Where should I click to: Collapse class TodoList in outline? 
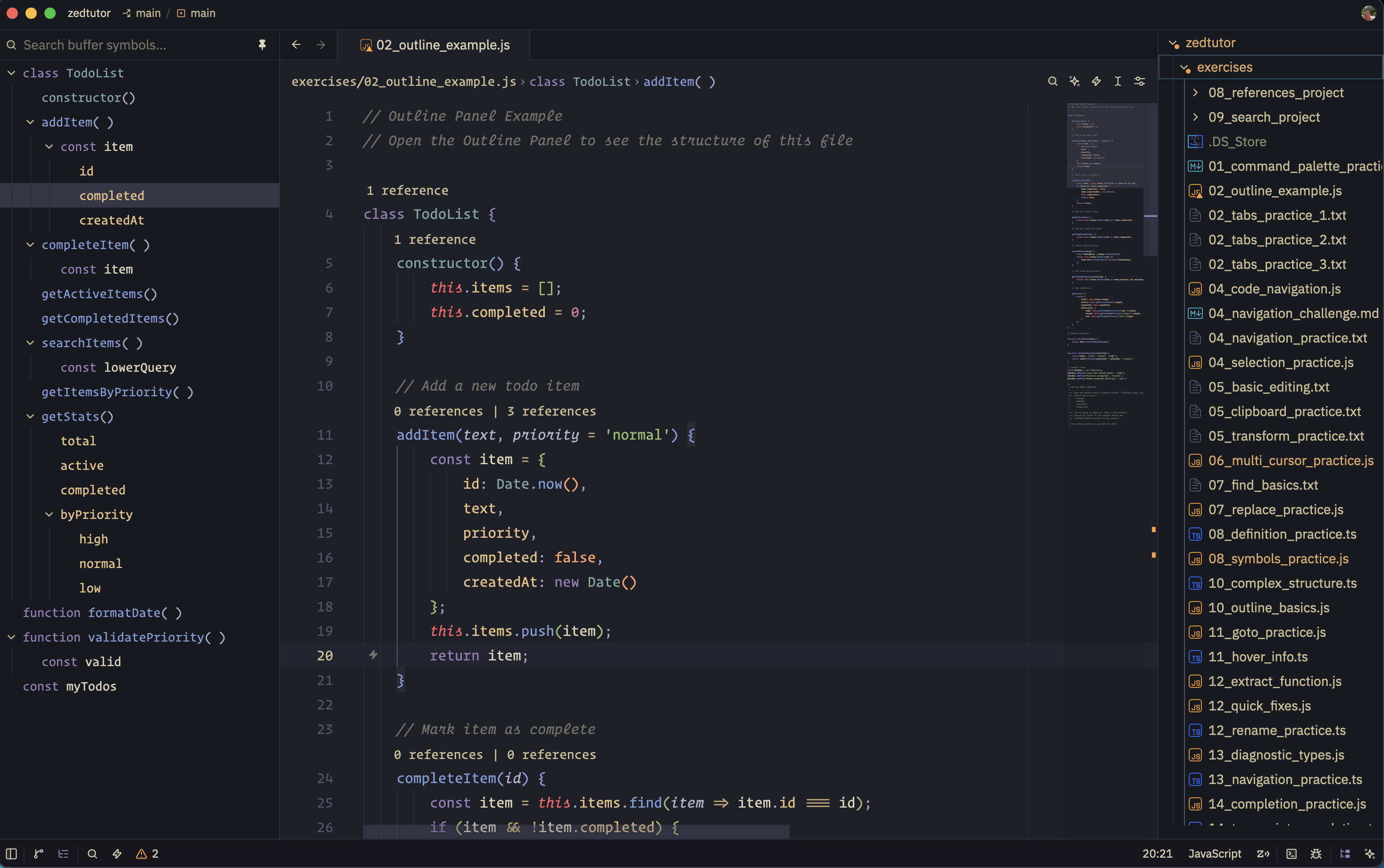(x=11, y=73)
